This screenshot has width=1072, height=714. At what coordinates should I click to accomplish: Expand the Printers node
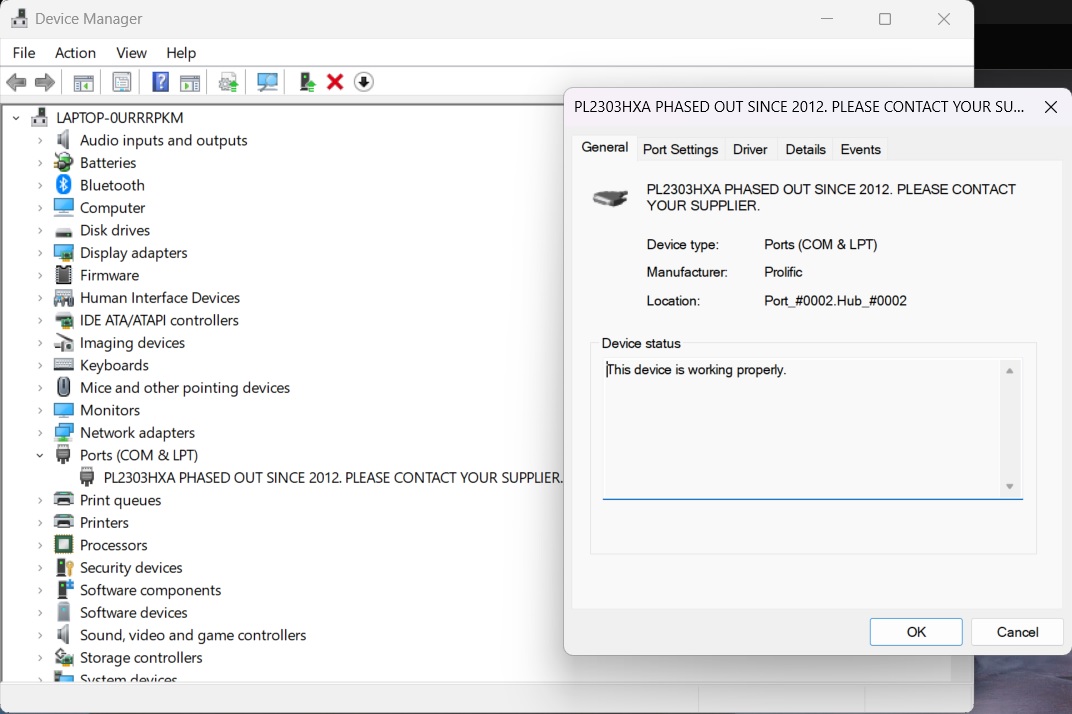(40, 523)
